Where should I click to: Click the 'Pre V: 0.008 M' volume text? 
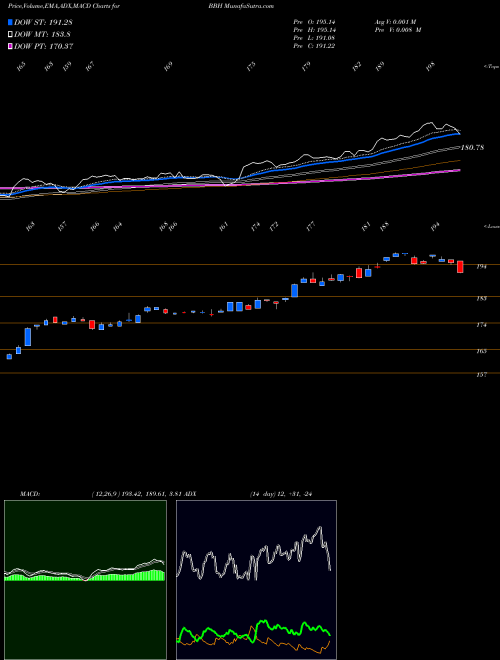398,30
